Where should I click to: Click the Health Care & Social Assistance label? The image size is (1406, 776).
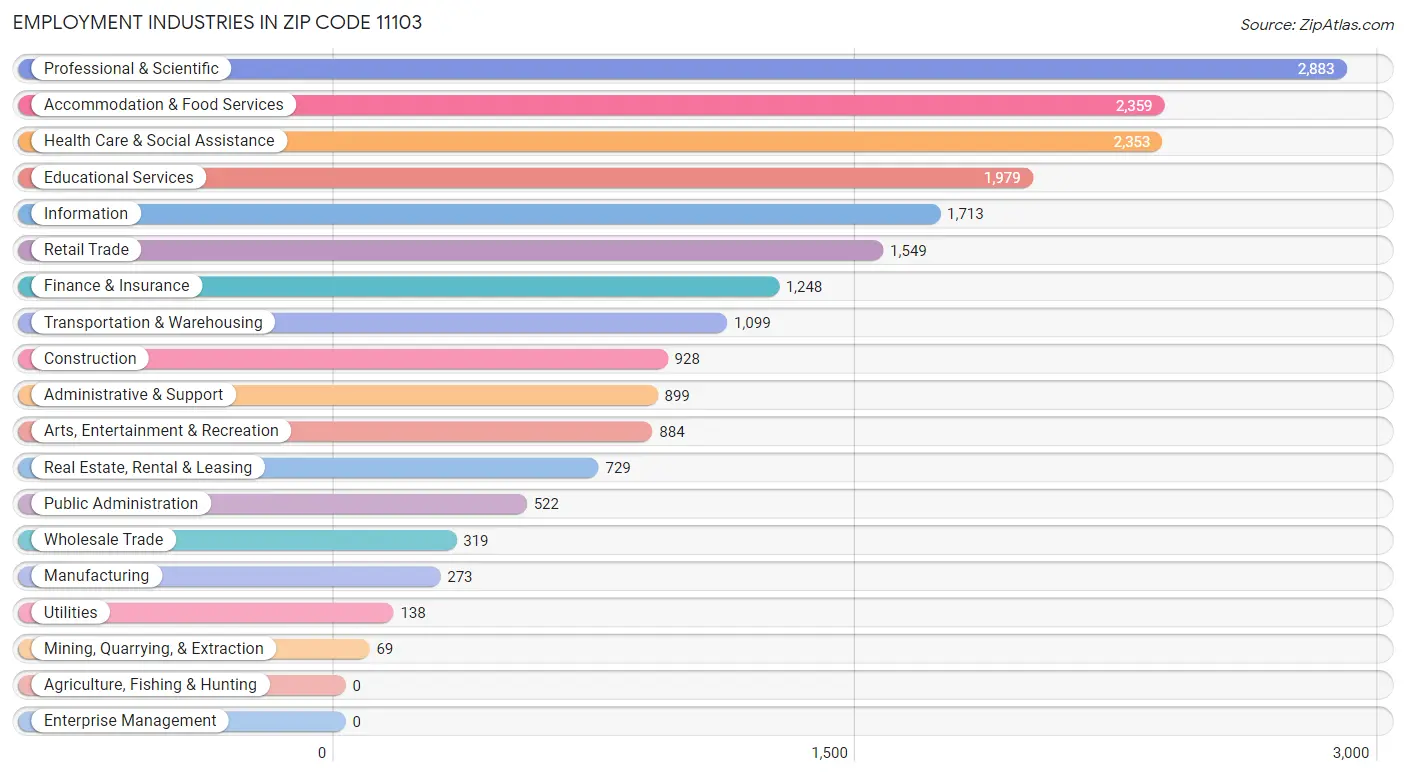[x=159, y=141]
